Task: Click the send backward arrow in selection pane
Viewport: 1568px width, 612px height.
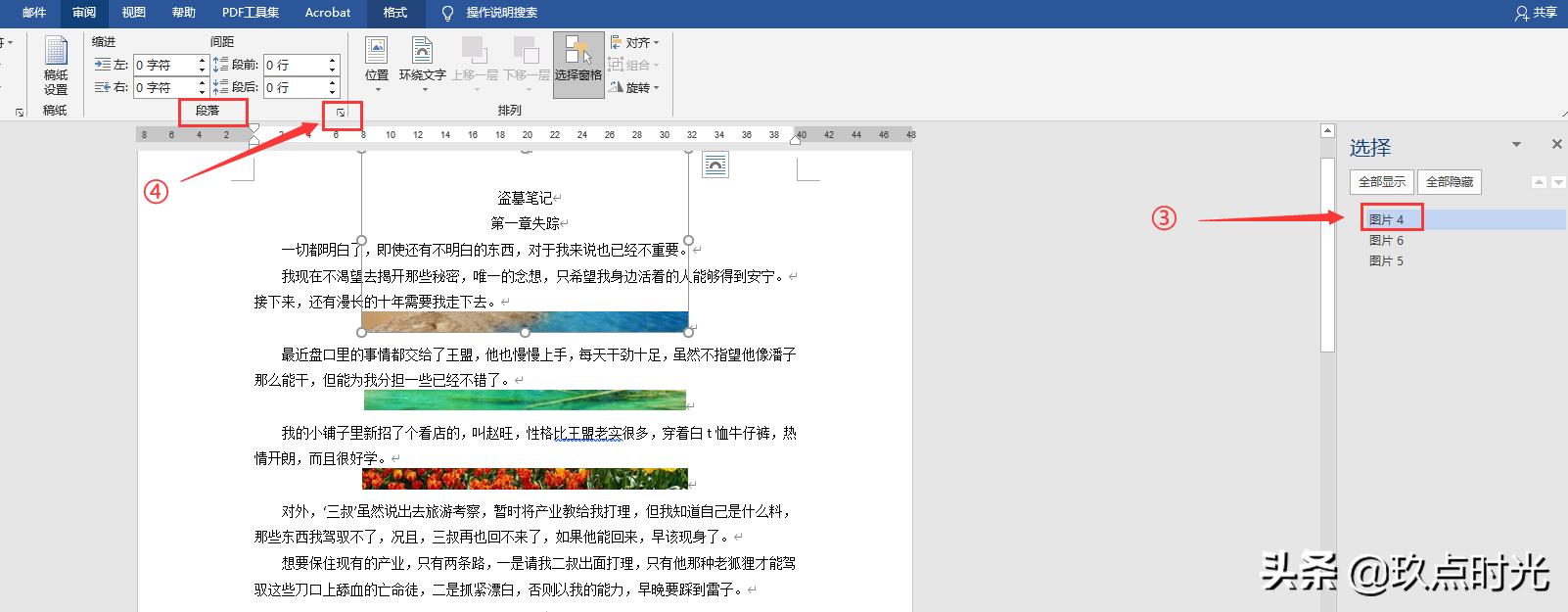Action: pos(1556,182)
